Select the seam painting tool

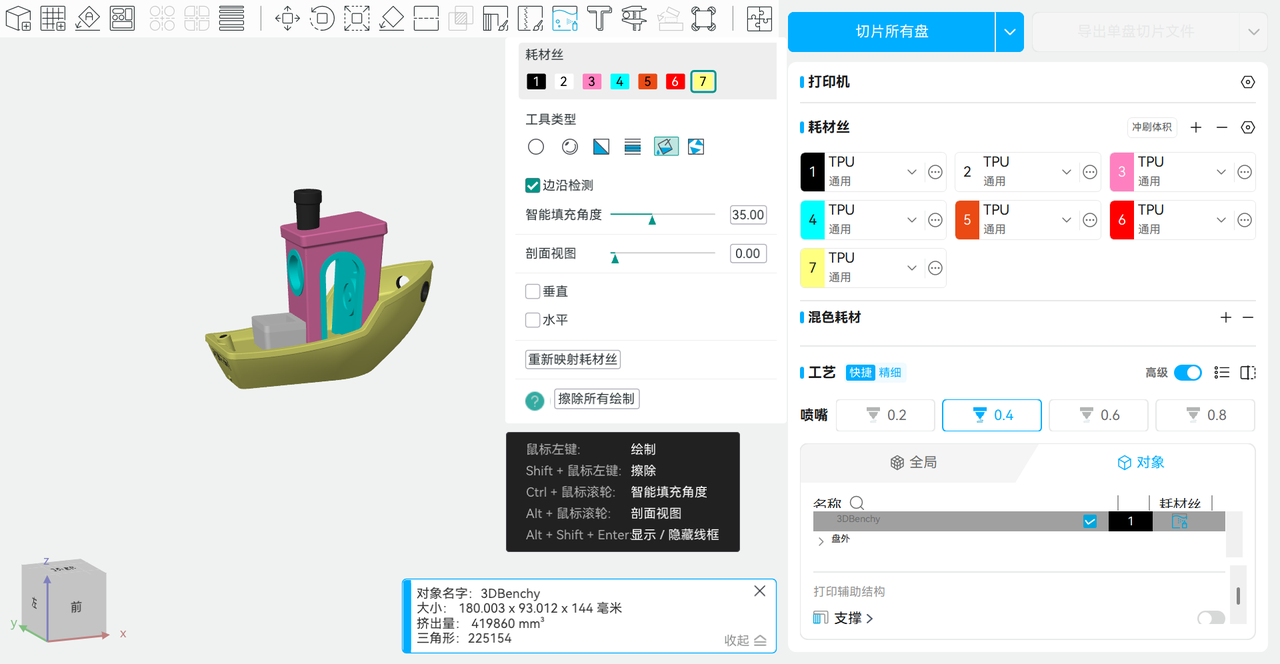[x=530, y=17]
